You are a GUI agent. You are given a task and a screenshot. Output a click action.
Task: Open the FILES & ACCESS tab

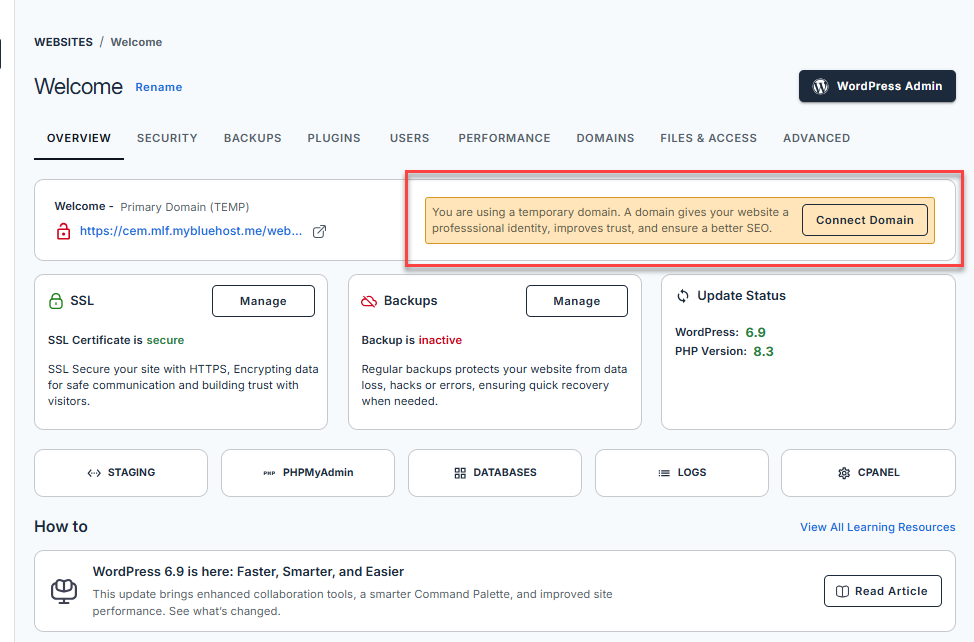(708, 138)
